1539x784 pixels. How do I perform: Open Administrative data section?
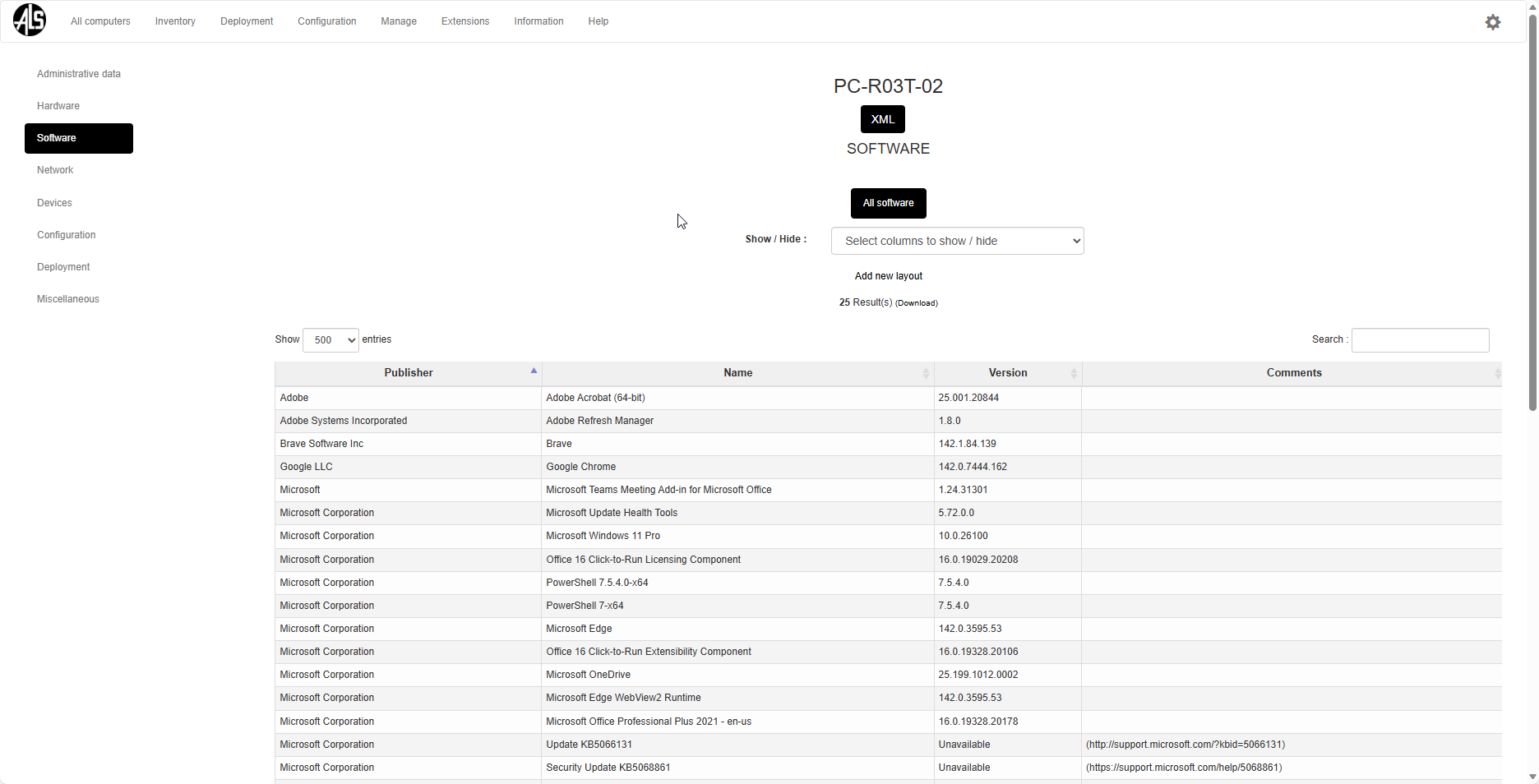coord(79,74)
